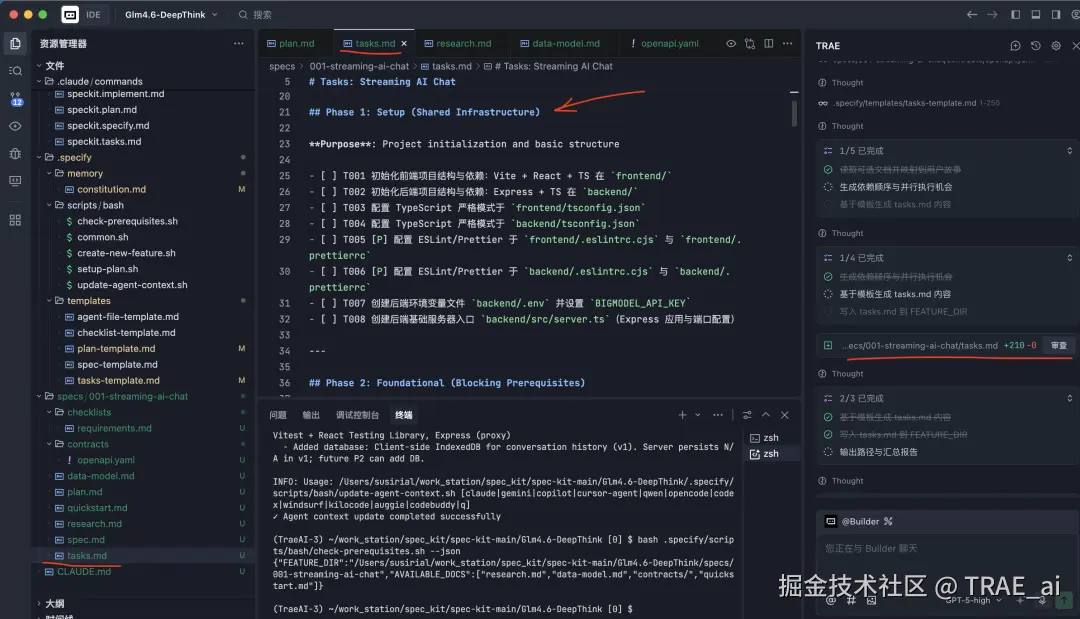Close the terminal panel with X
1080x619 pixels.
pos(785,415)
